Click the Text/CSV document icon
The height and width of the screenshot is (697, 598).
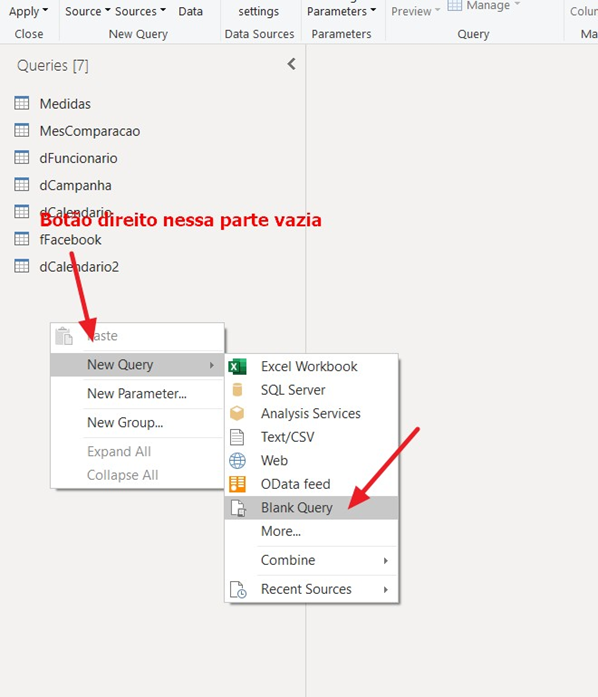coord(237,437)
